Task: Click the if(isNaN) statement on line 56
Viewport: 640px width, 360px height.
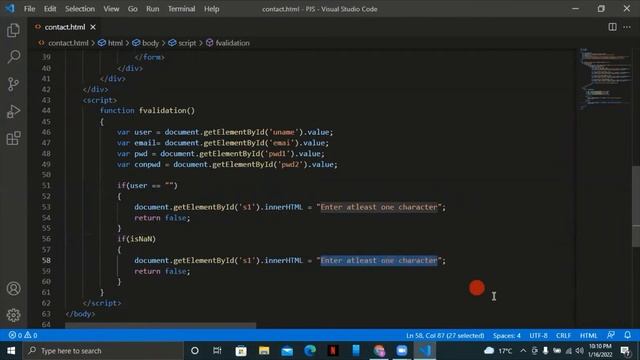Action: point(137,239)
